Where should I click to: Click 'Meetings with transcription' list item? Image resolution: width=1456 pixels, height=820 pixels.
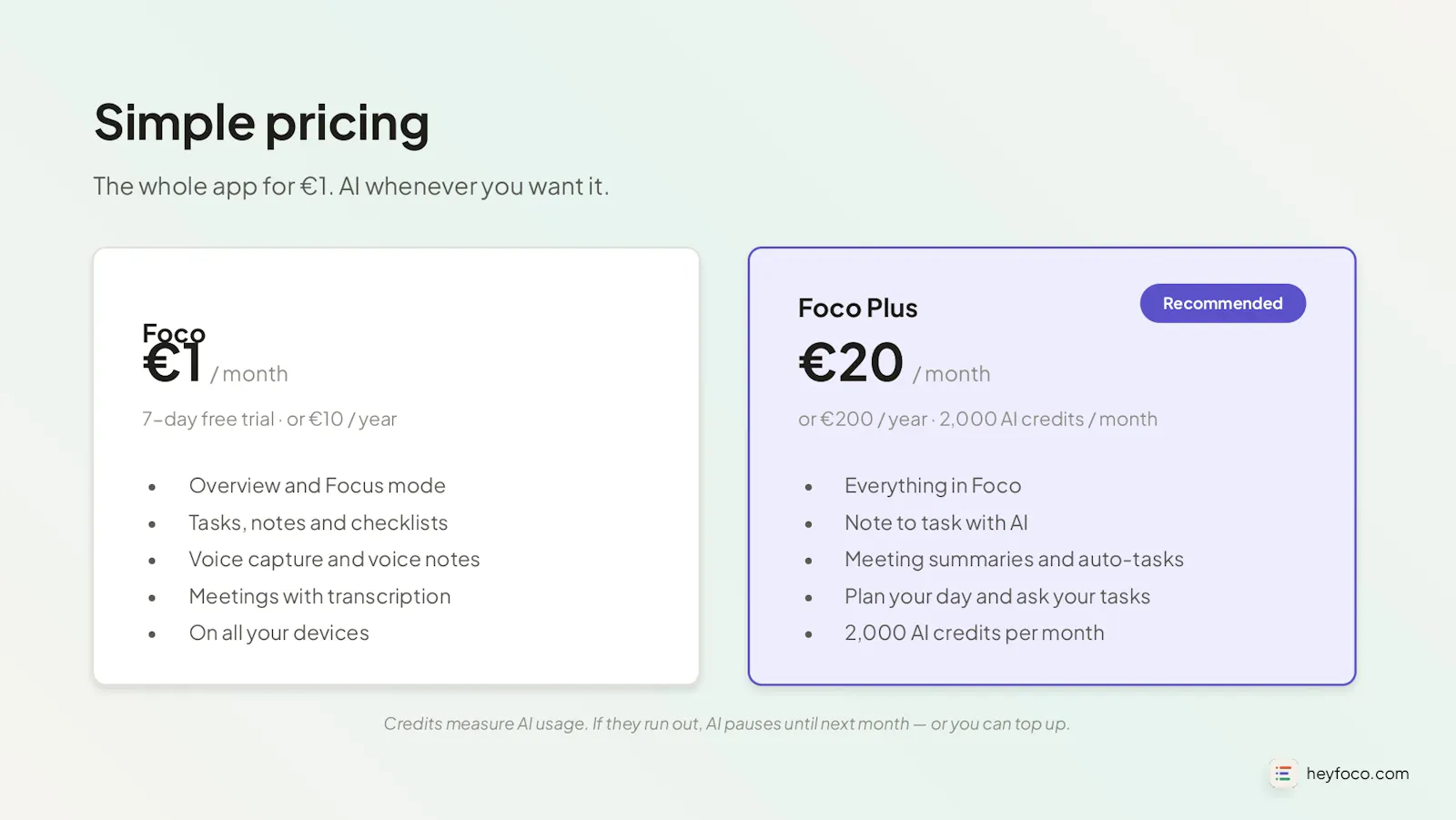[319, 596]
